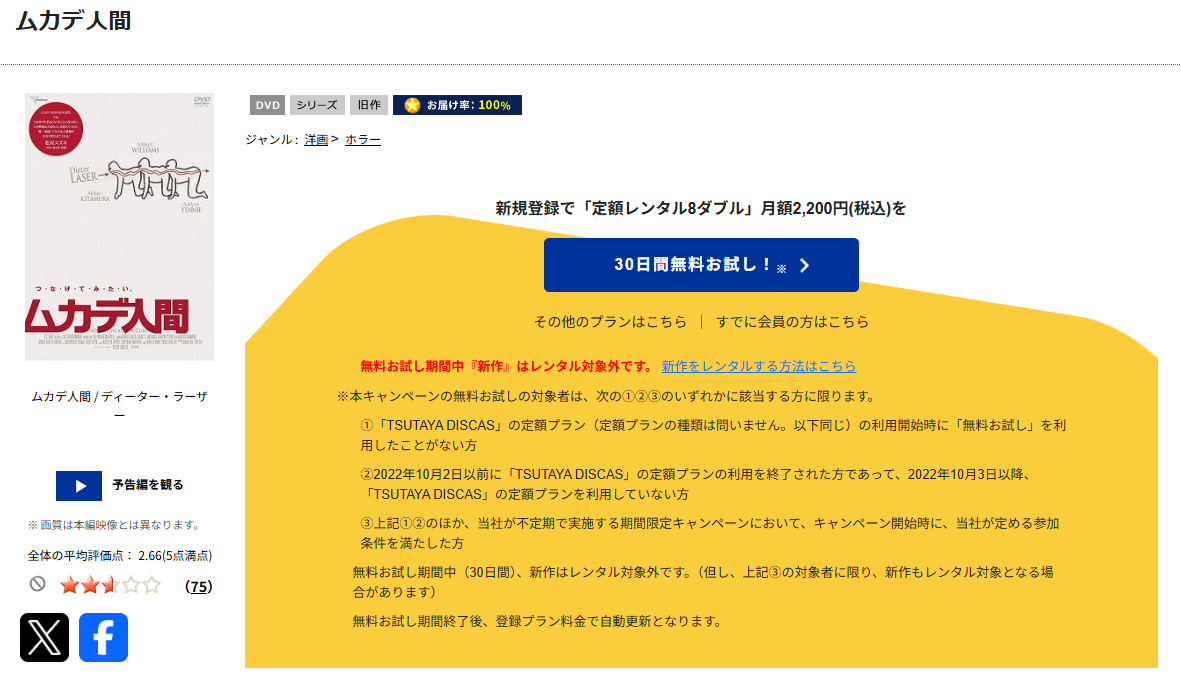This screenshot has width=1181, height=675.
Task: Play the trailer with the blue play icon
Action: pos(79,486)
